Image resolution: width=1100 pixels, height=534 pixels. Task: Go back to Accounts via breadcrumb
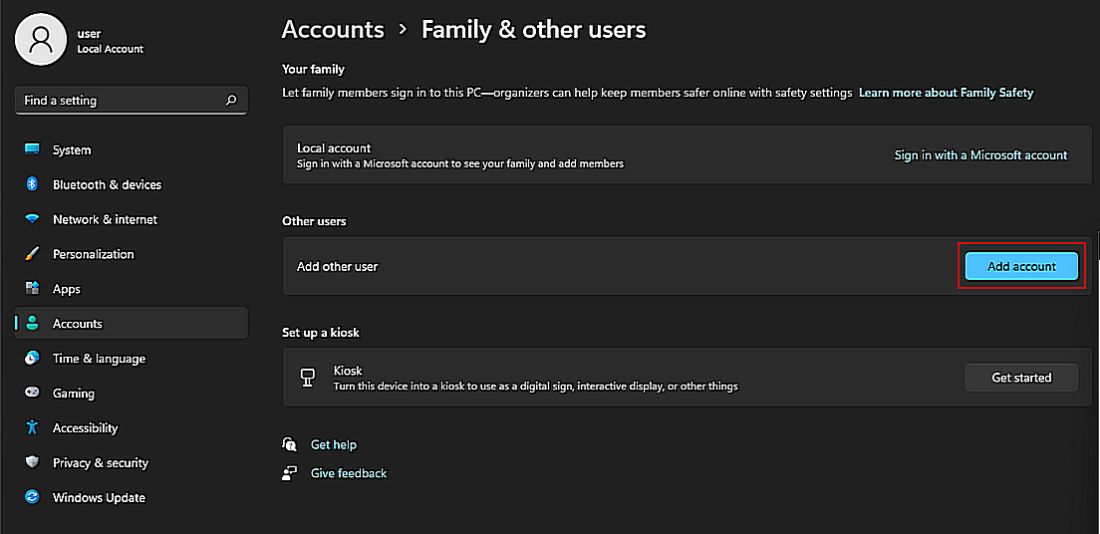point(333,30)
